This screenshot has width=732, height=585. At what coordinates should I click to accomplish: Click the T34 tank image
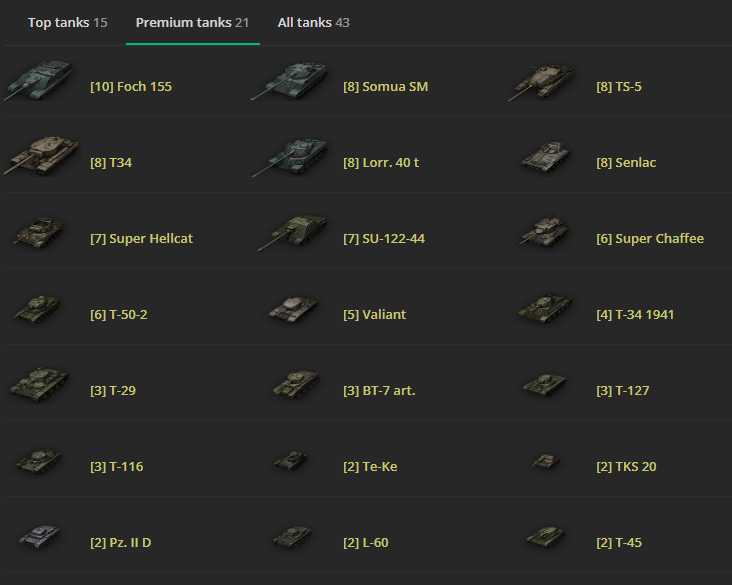[x=41, y=156]
